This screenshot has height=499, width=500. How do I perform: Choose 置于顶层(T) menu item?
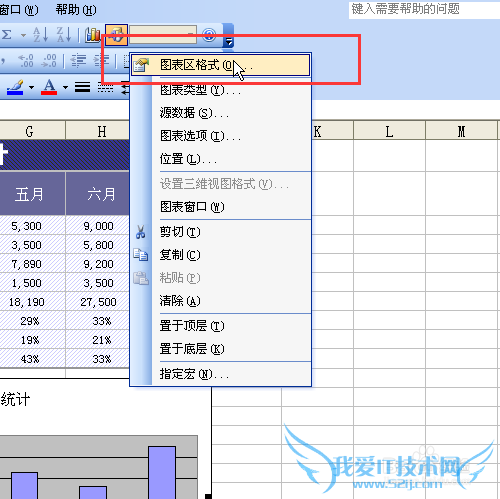220,326
